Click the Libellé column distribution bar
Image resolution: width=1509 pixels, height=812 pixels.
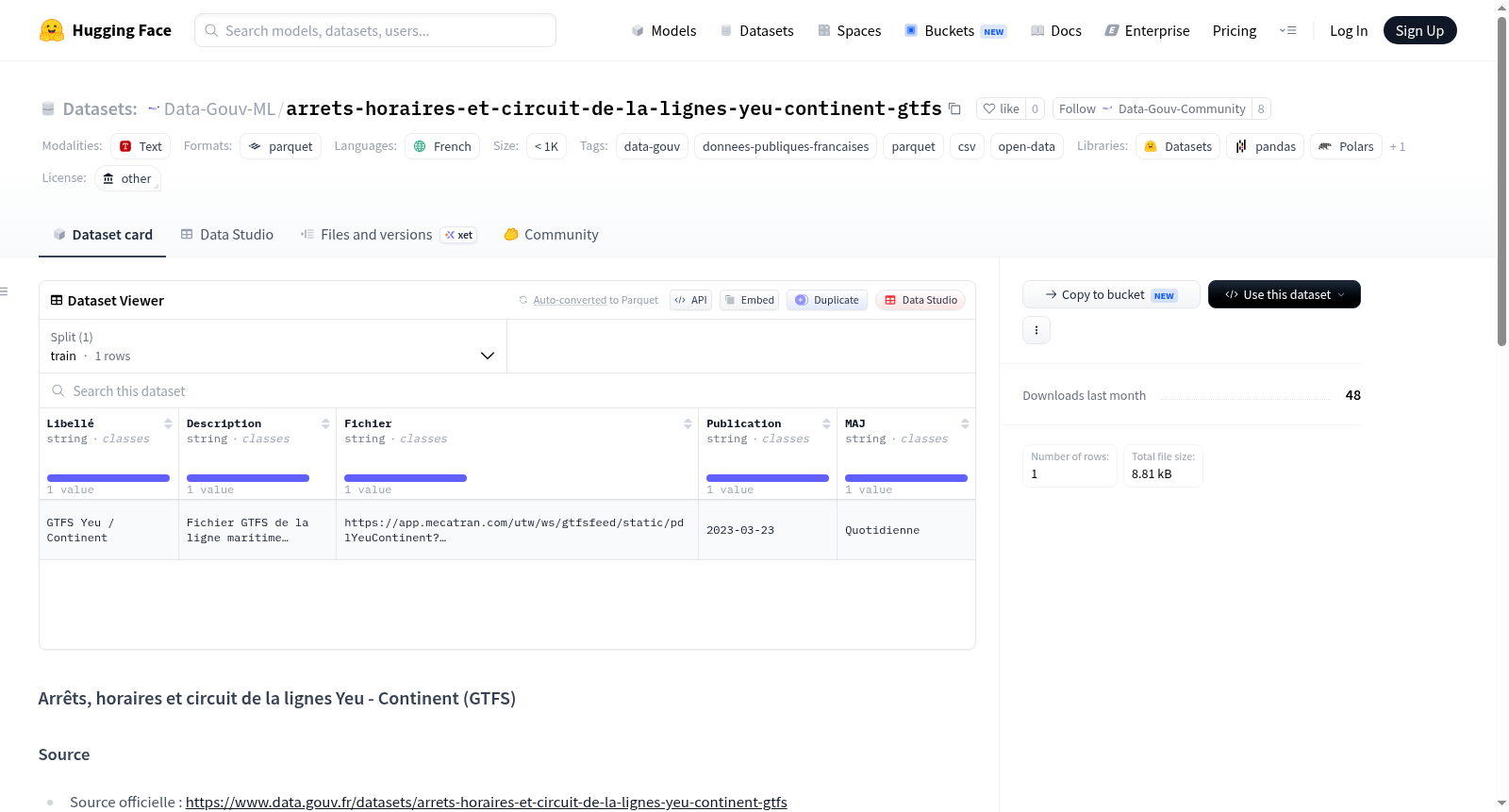[108, 478]
